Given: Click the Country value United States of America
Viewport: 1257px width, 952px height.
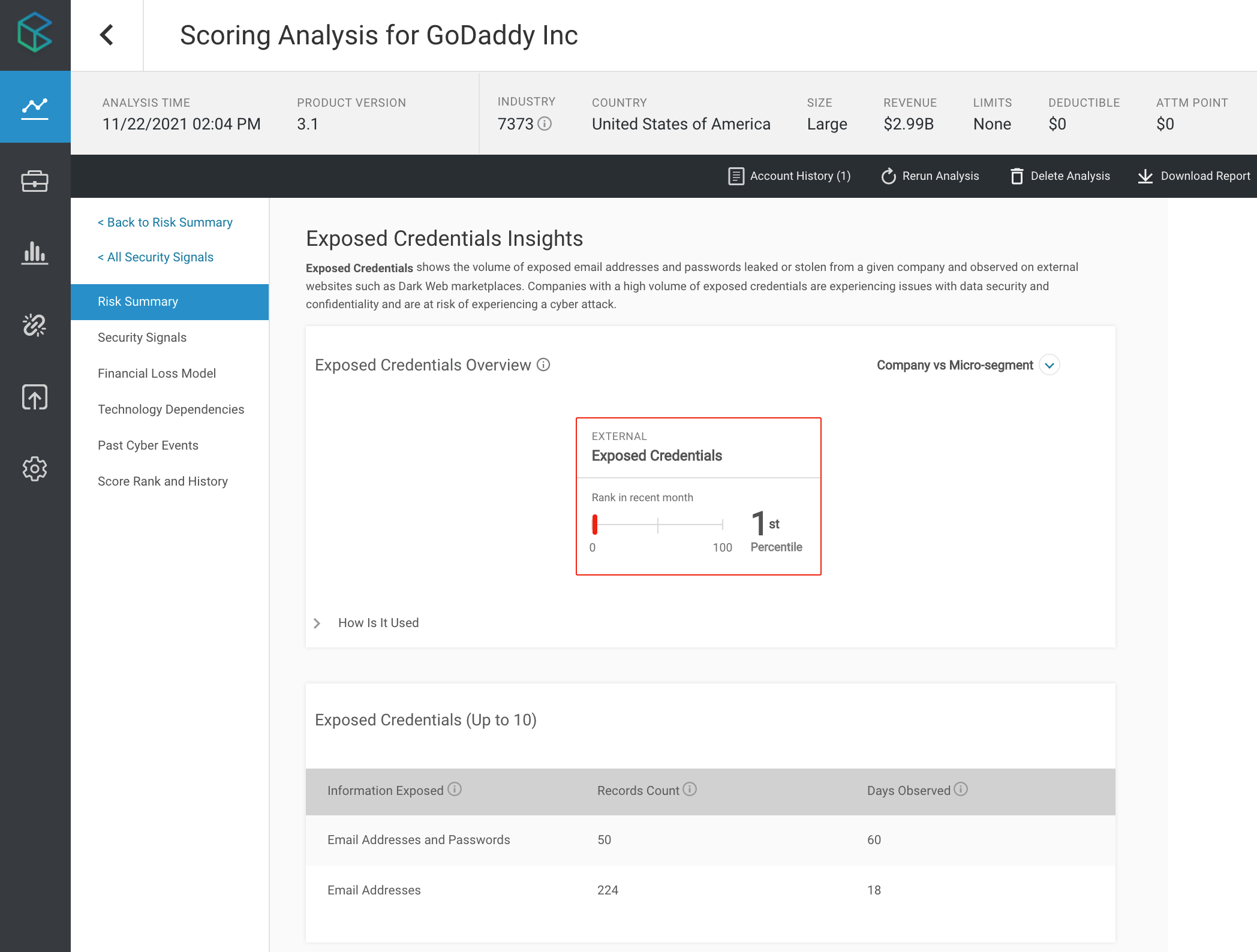Looking at the screenshot, I should click(x=681, y=124).
